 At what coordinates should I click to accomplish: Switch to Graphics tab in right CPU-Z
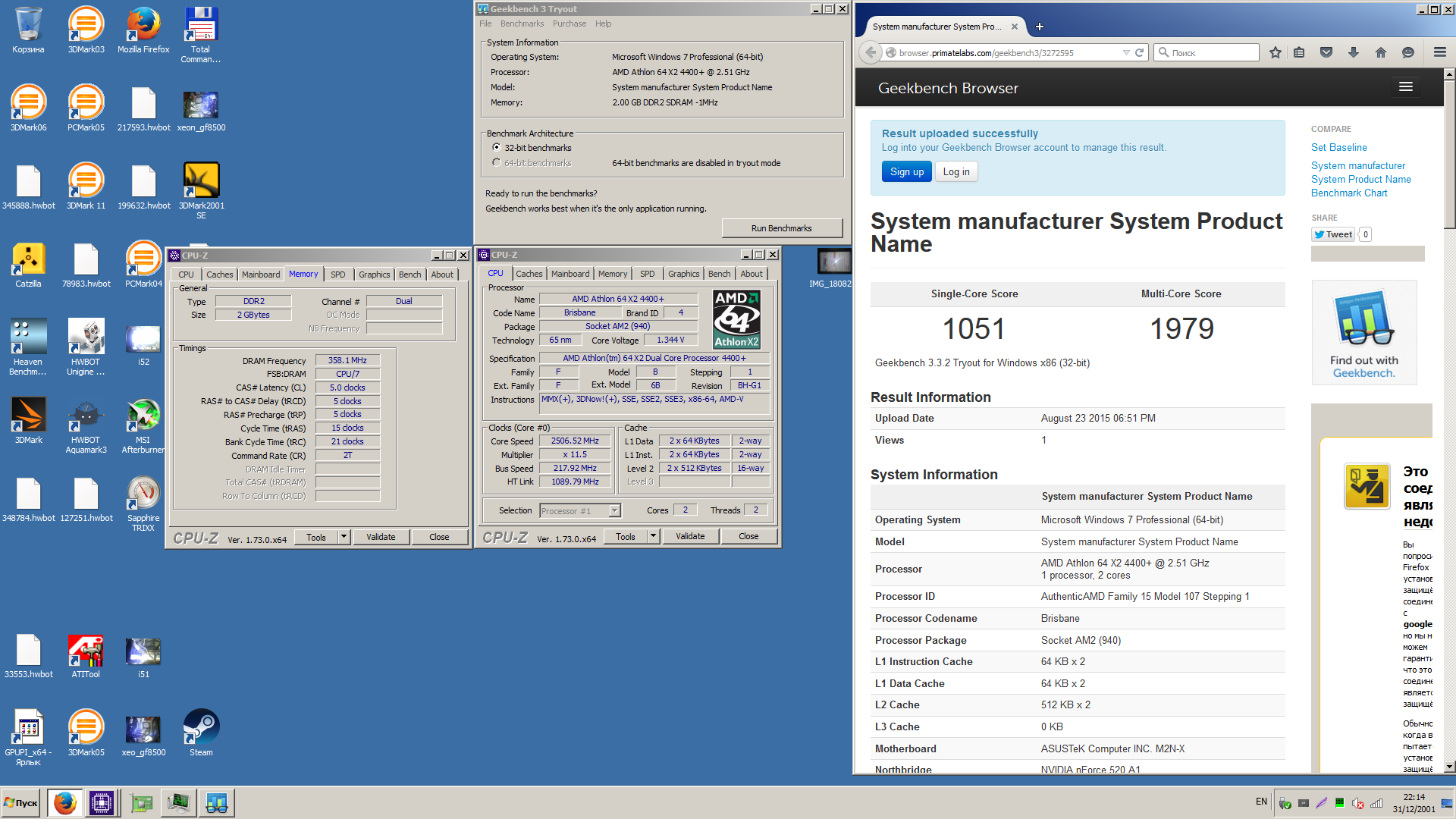pos(684,274)
